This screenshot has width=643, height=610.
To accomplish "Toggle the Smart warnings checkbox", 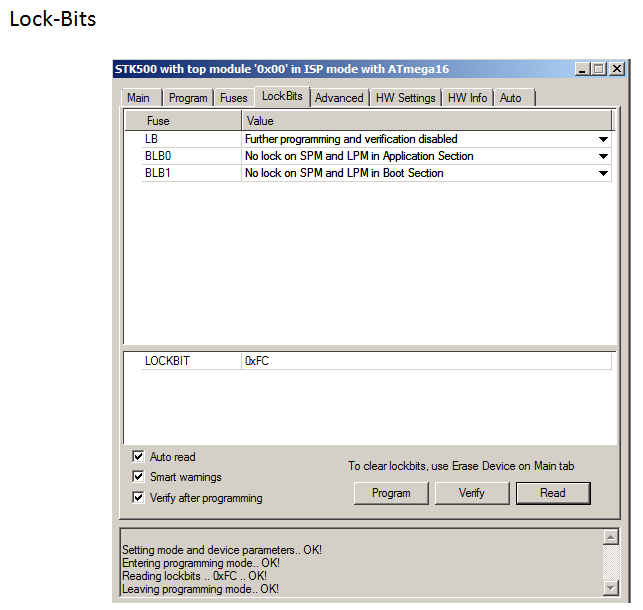I will [138, 476].
